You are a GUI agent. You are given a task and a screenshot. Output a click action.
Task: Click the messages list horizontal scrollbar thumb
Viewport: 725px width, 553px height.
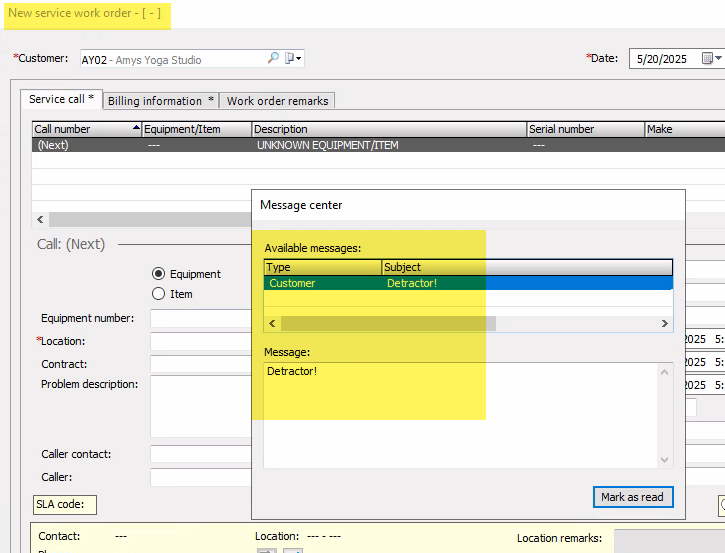point(388,323)
